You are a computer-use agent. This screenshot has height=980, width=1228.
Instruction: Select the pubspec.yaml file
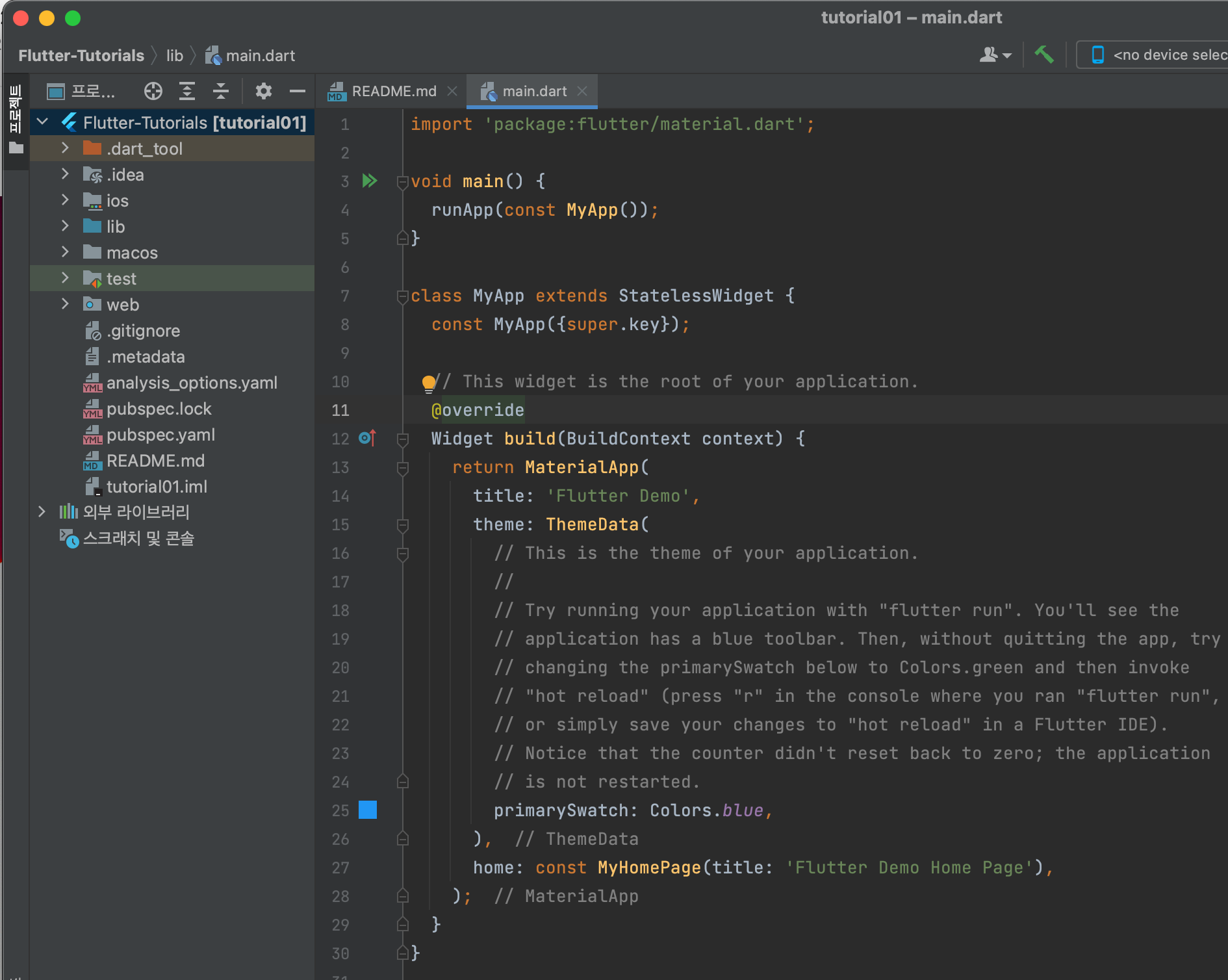pyautogui.click(x=172, y=435)
